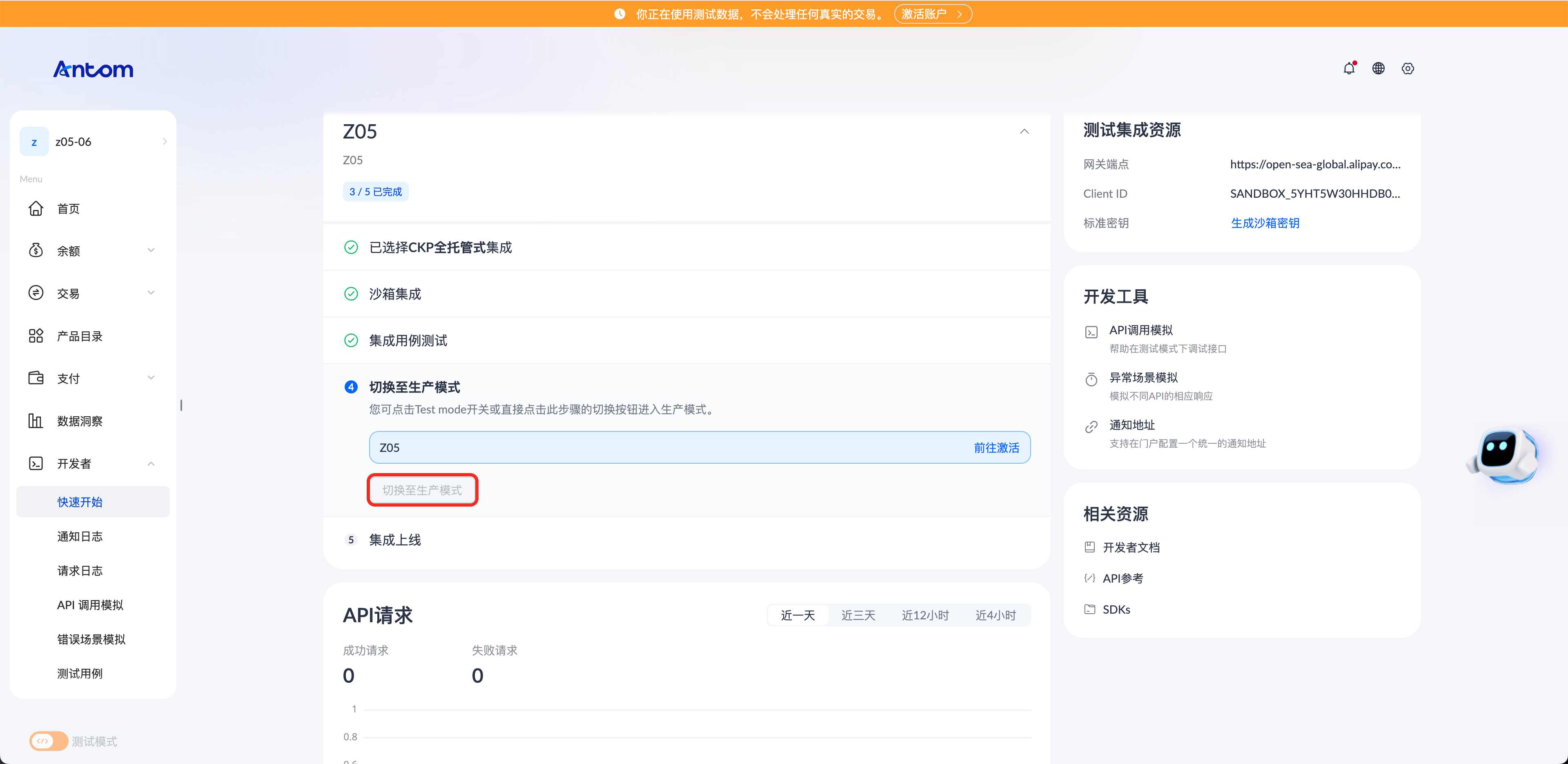Expand the 交易 menu chevron
The width and height of the screenshot is (1568, 764).
pyautogui.click(x=151, y=293)
